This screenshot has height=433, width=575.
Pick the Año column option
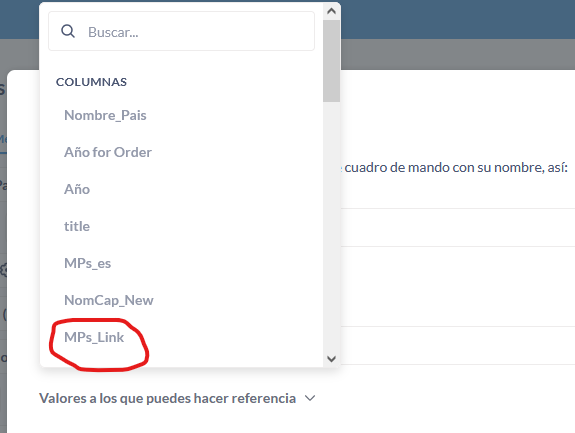click(77, 190)
